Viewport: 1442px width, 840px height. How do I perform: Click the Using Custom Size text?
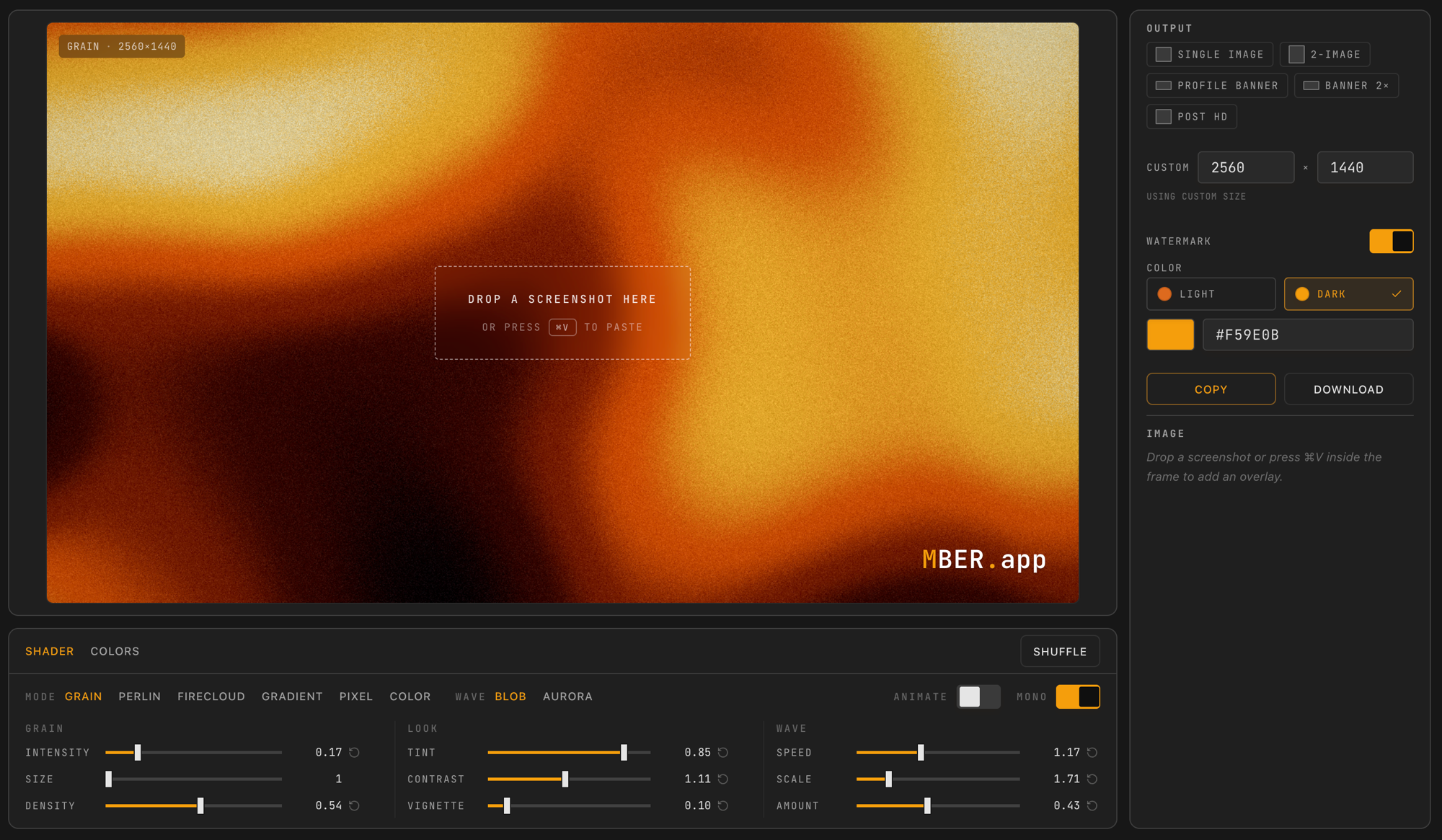coord(1196,196)
